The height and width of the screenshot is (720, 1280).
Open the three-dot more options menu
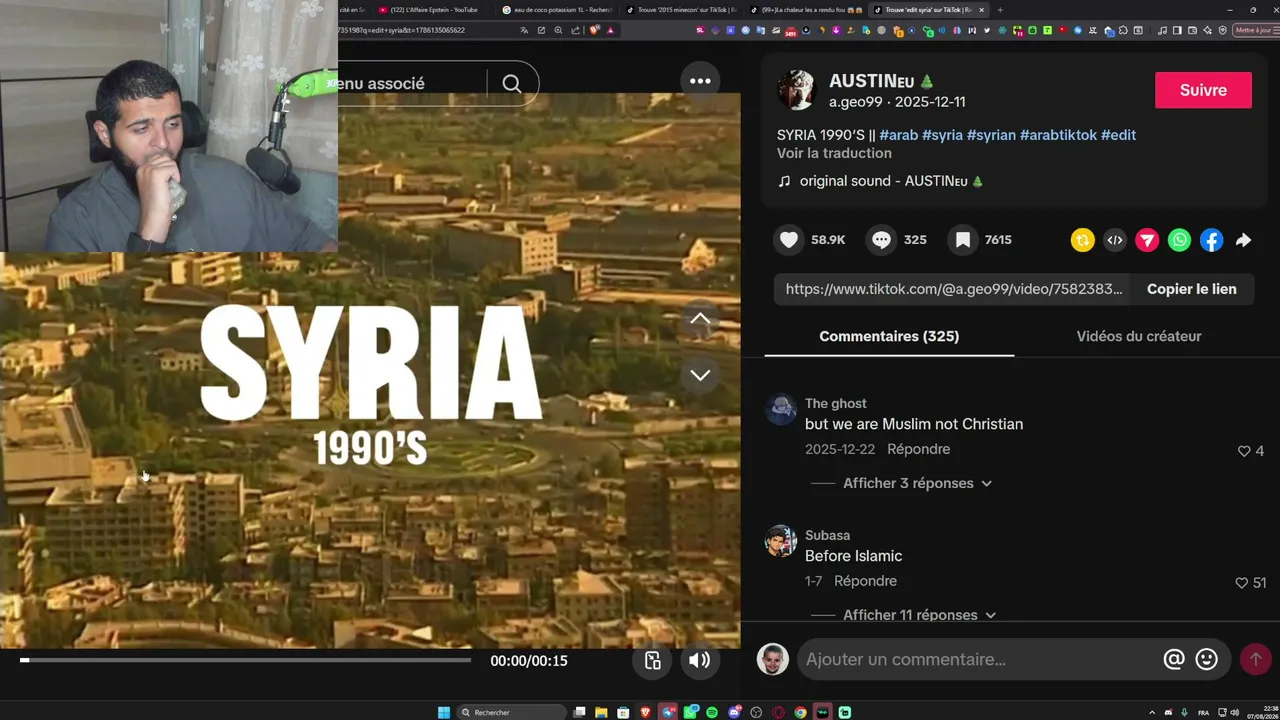click(x=700, y=81)
